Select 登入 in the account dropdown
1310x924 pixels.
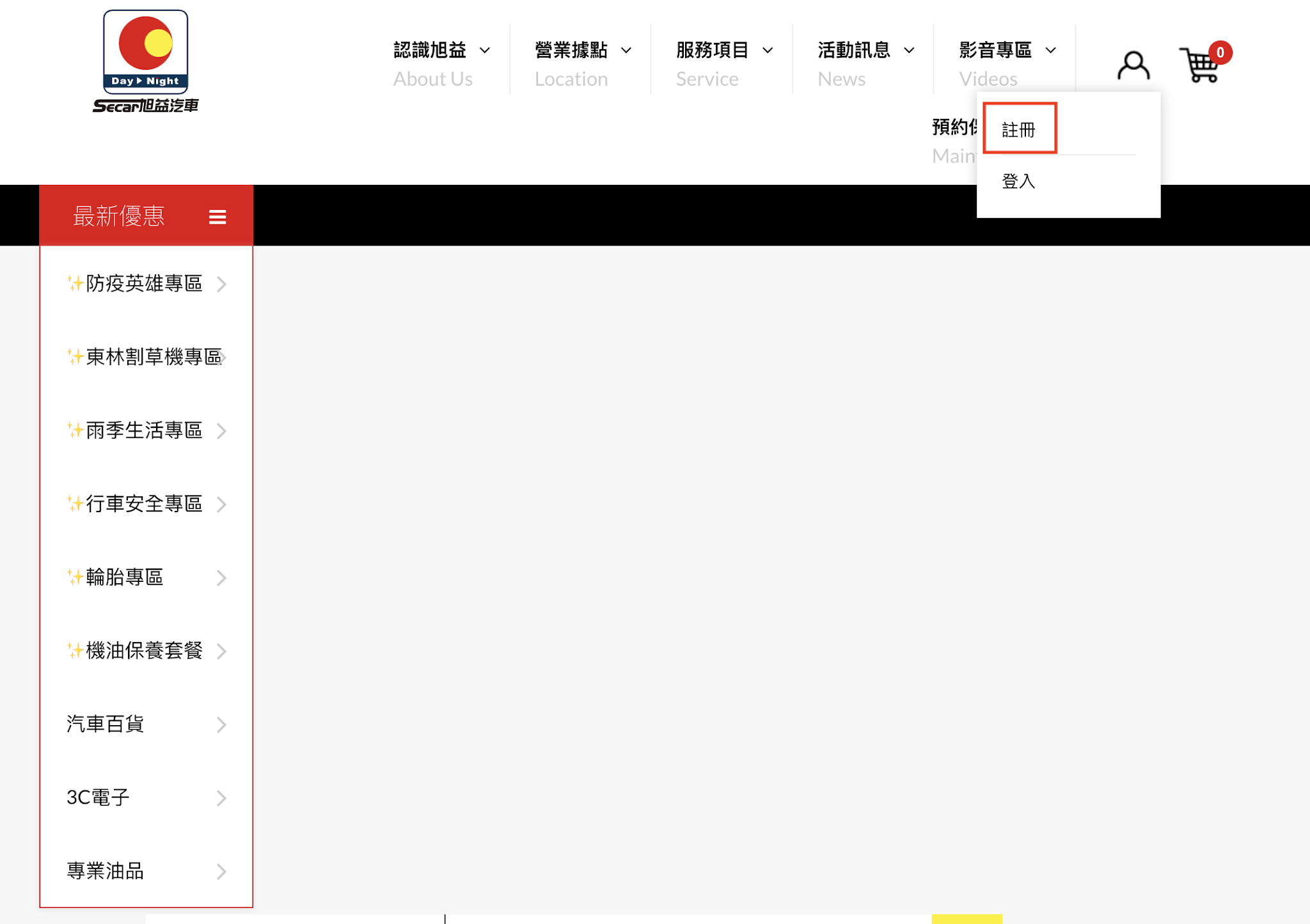(1018, 182)
